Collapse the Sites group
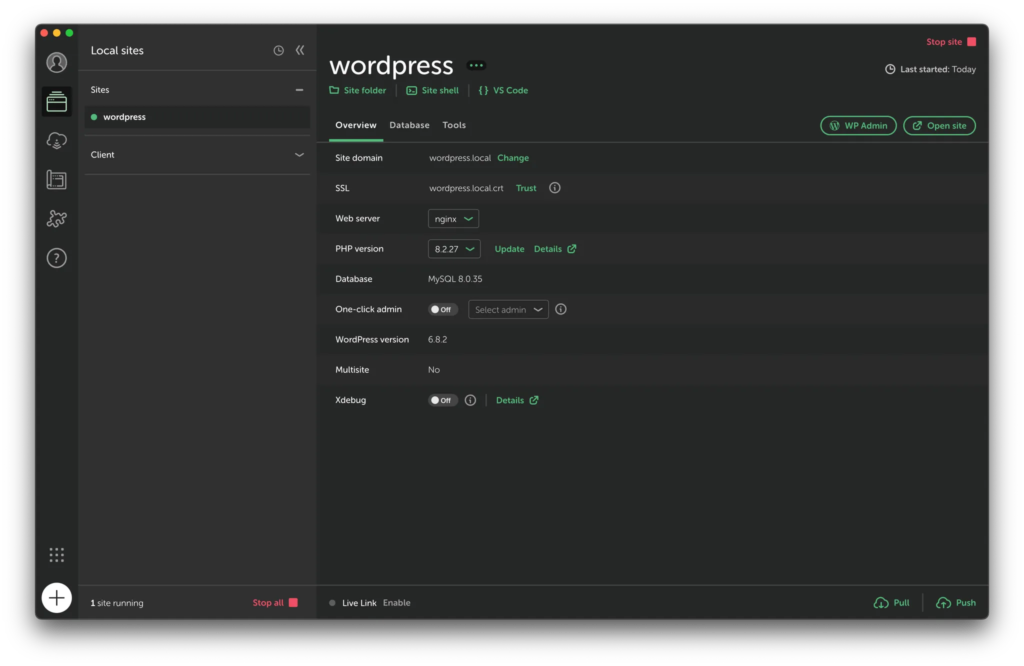The width and height of the screenshot is (1024, 666). (x=299, y=90)
